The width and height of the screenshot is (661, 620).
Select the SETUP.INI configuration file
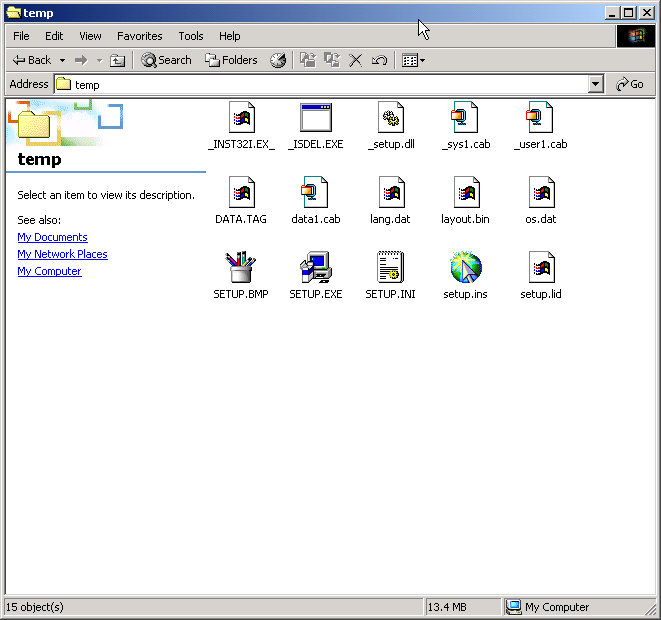tap(390, 268)
